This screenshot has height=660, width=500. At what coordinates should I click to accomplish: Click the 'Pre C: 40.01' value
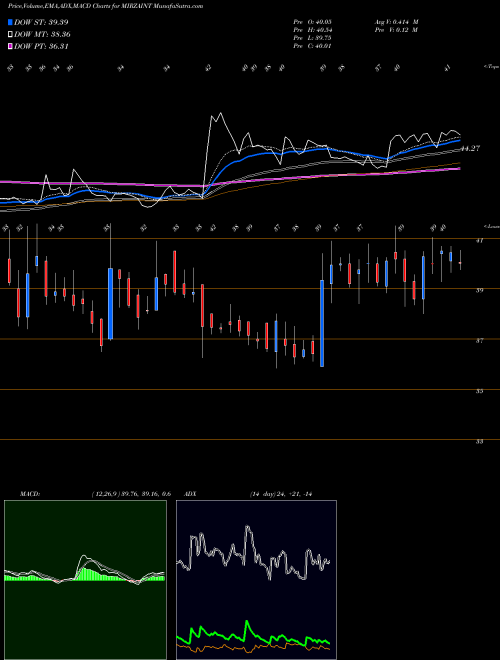tap(313, 46)
